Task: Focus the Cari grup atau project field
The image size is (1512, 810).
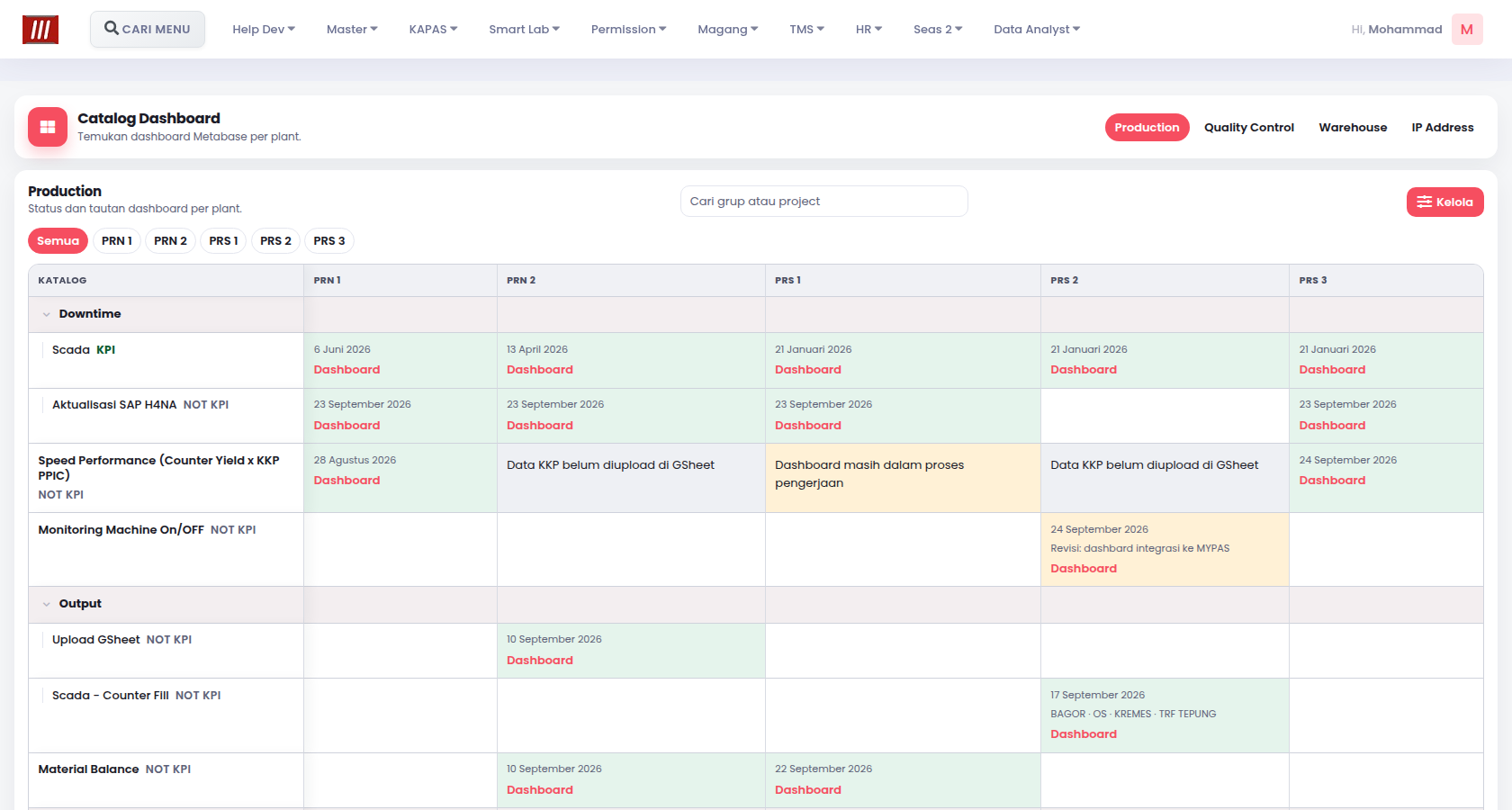Action: [x=823, y=201]
